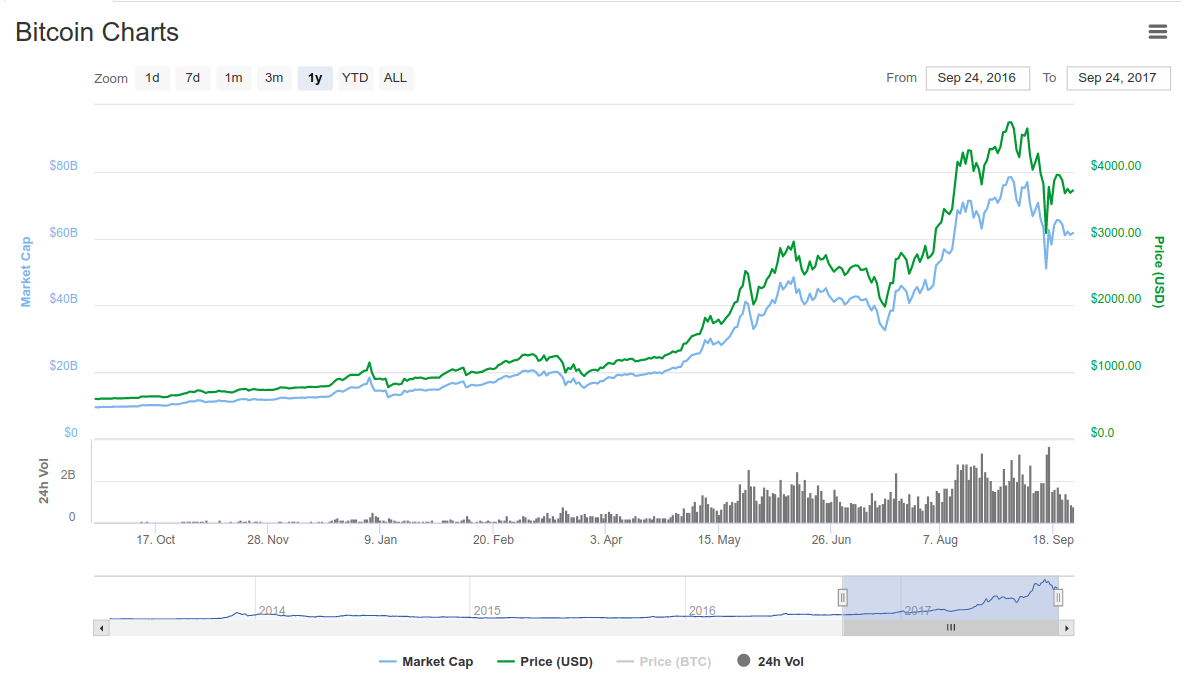Screen dimensions: 1192x677
Task: Click the 2015 label in the navigator
Action: (x=487, y=610)
